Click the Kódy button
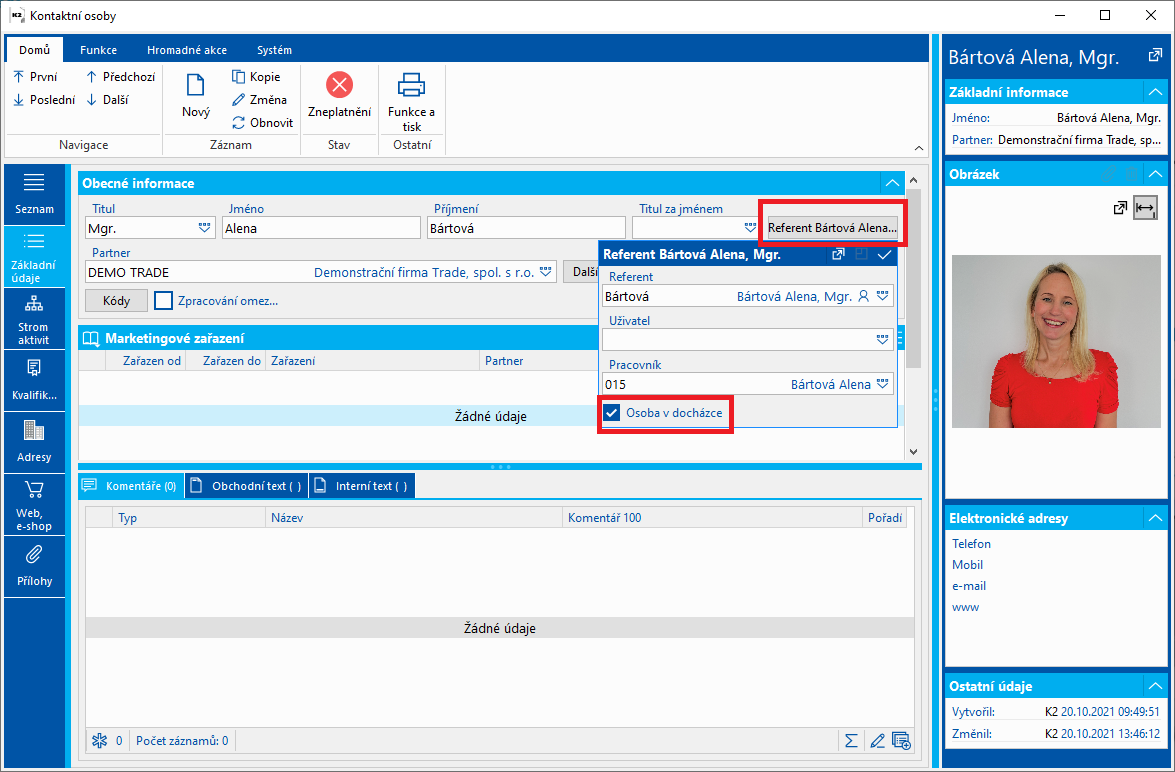This screenshot has width=1175, height=772. (116, 301)
